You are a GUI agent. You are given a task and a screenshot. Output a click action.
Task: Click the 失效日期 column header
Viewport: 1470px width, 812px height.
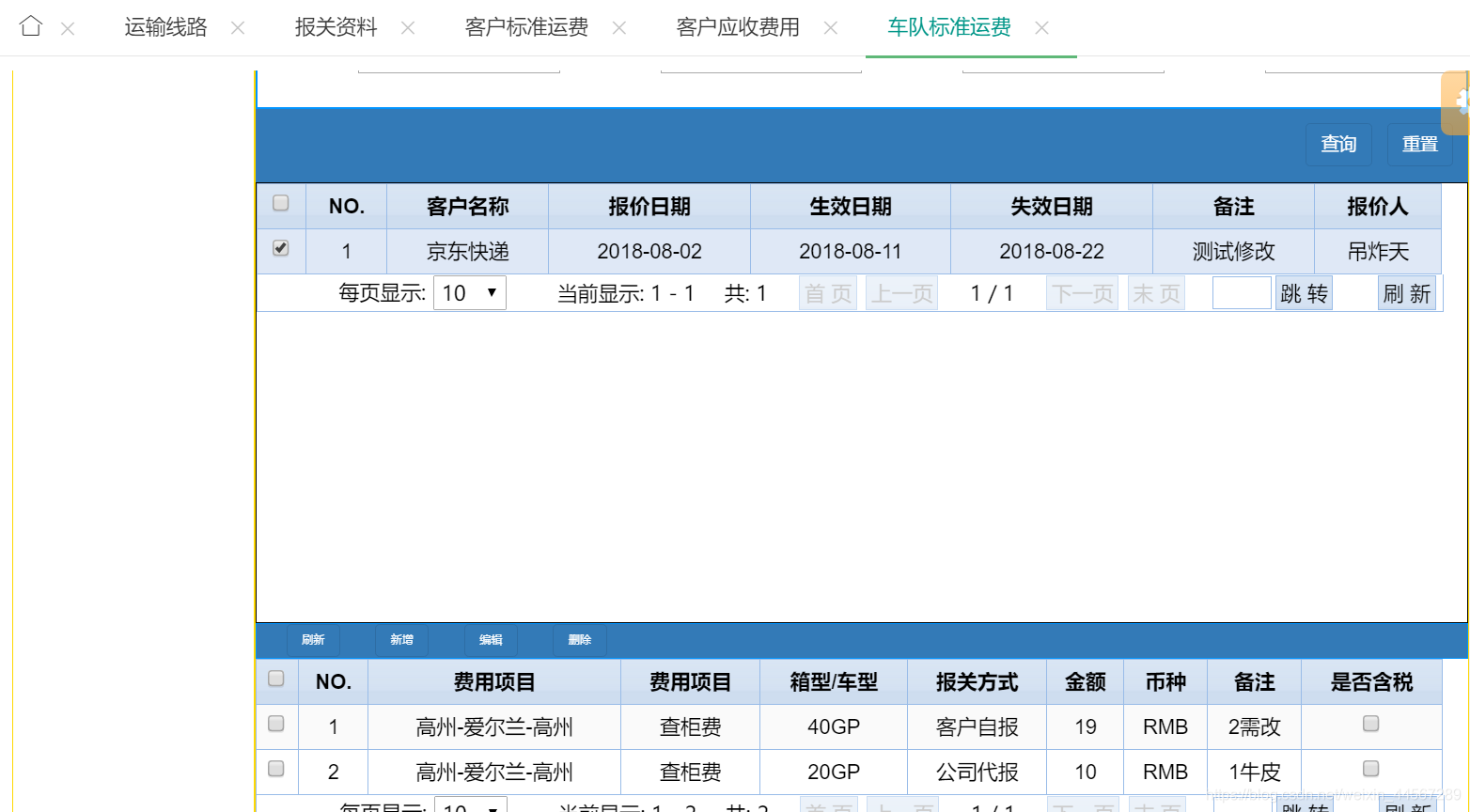pyautogui.click(x=1052, y=207)
